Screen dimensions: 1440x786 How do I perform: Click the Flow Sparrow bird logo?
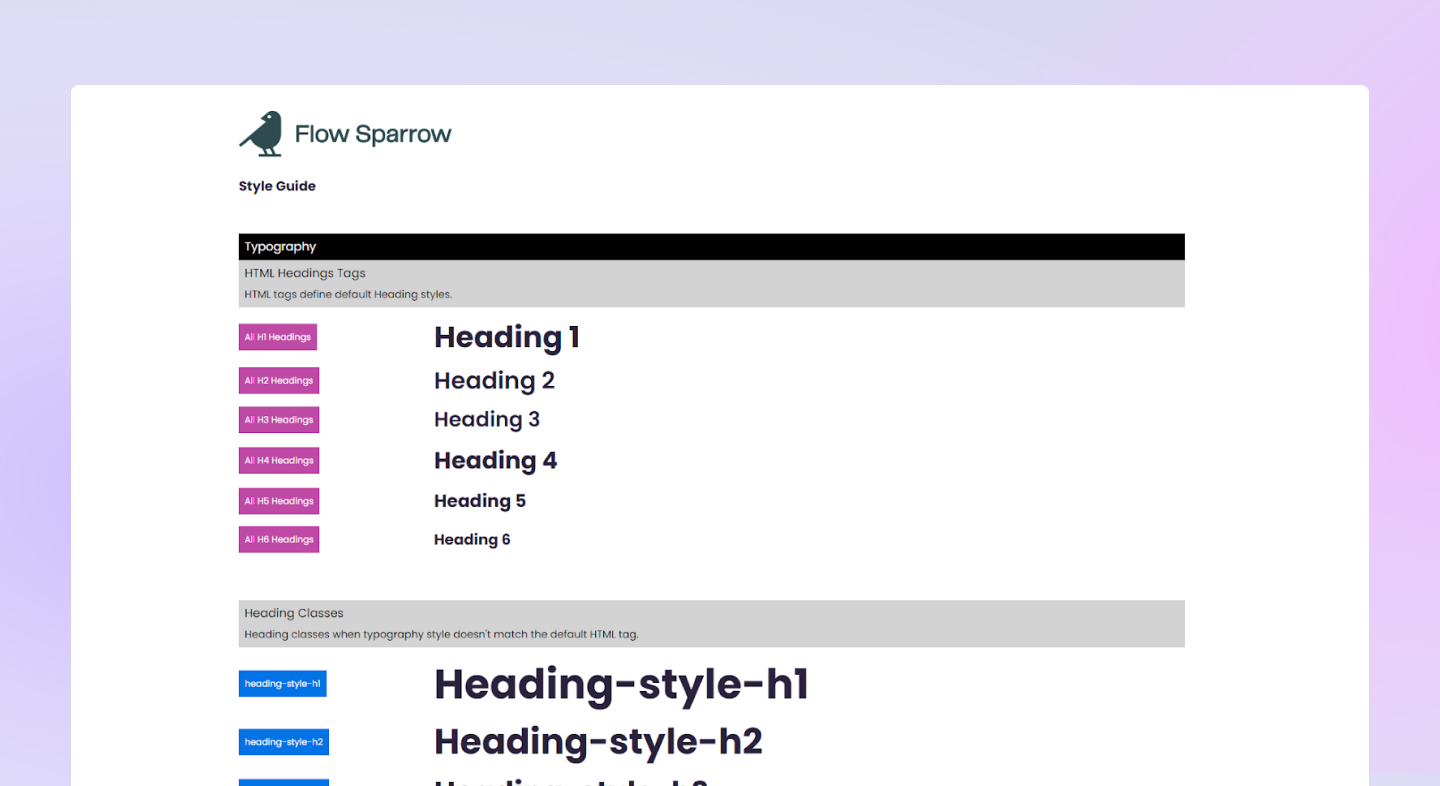click(x=260, y=131)
